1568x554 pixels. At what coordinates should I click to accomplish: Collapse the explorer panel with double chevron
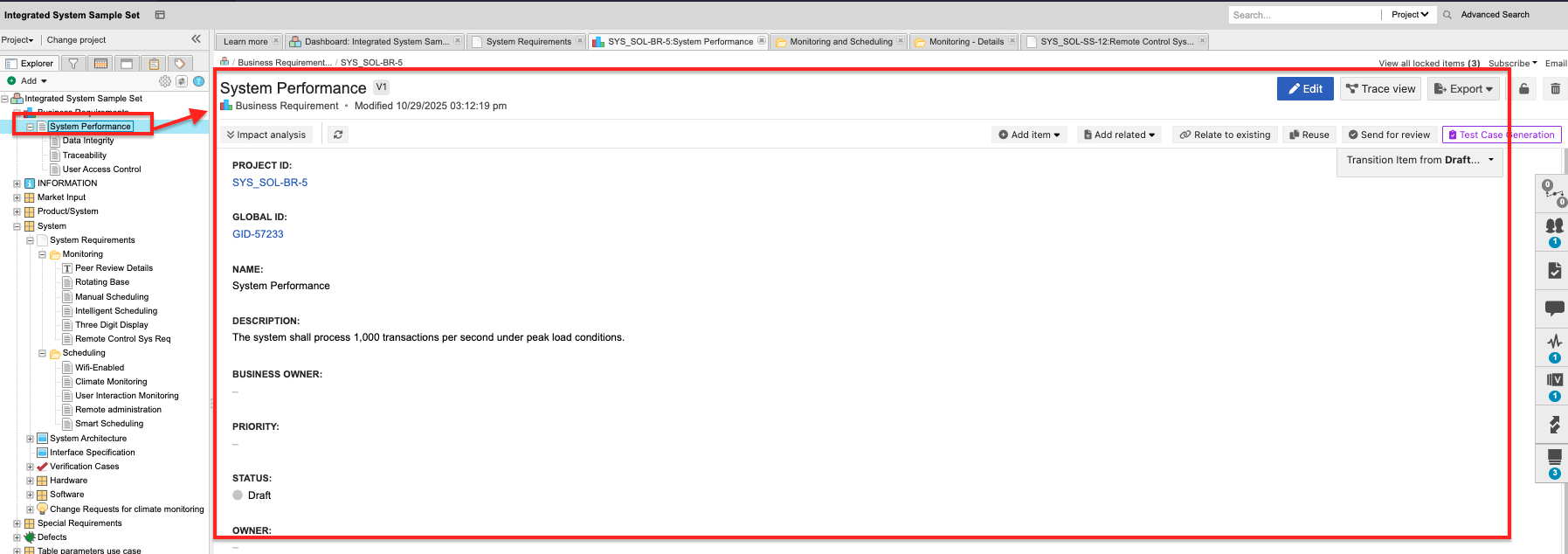click(196, 38)
